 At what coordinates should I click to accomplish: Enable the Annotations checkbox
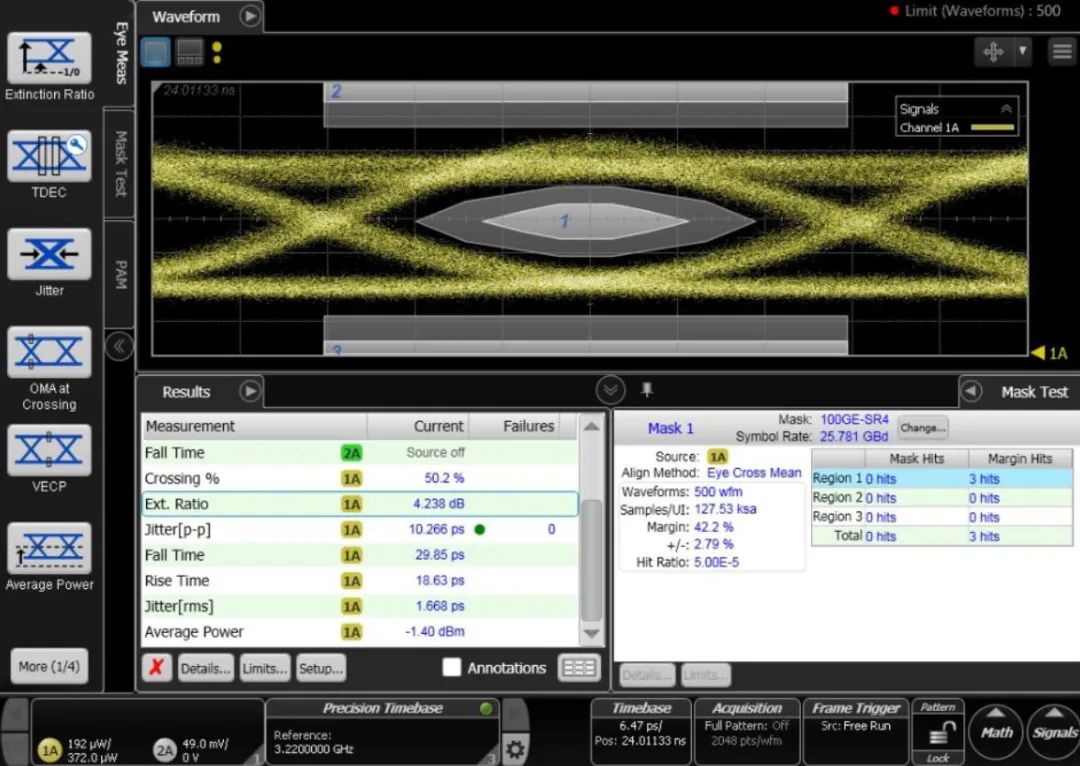pos(452,668)
